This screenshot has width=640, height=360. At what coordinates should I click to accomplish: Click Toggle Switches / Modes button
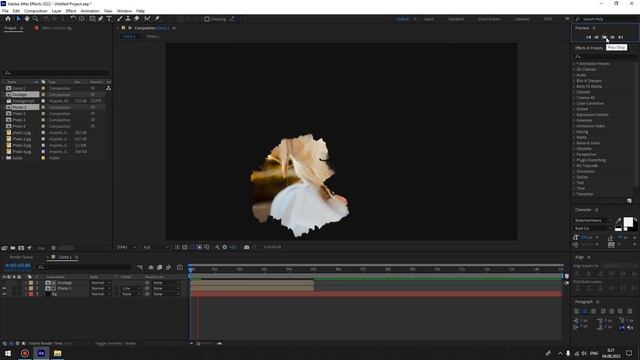116,344
